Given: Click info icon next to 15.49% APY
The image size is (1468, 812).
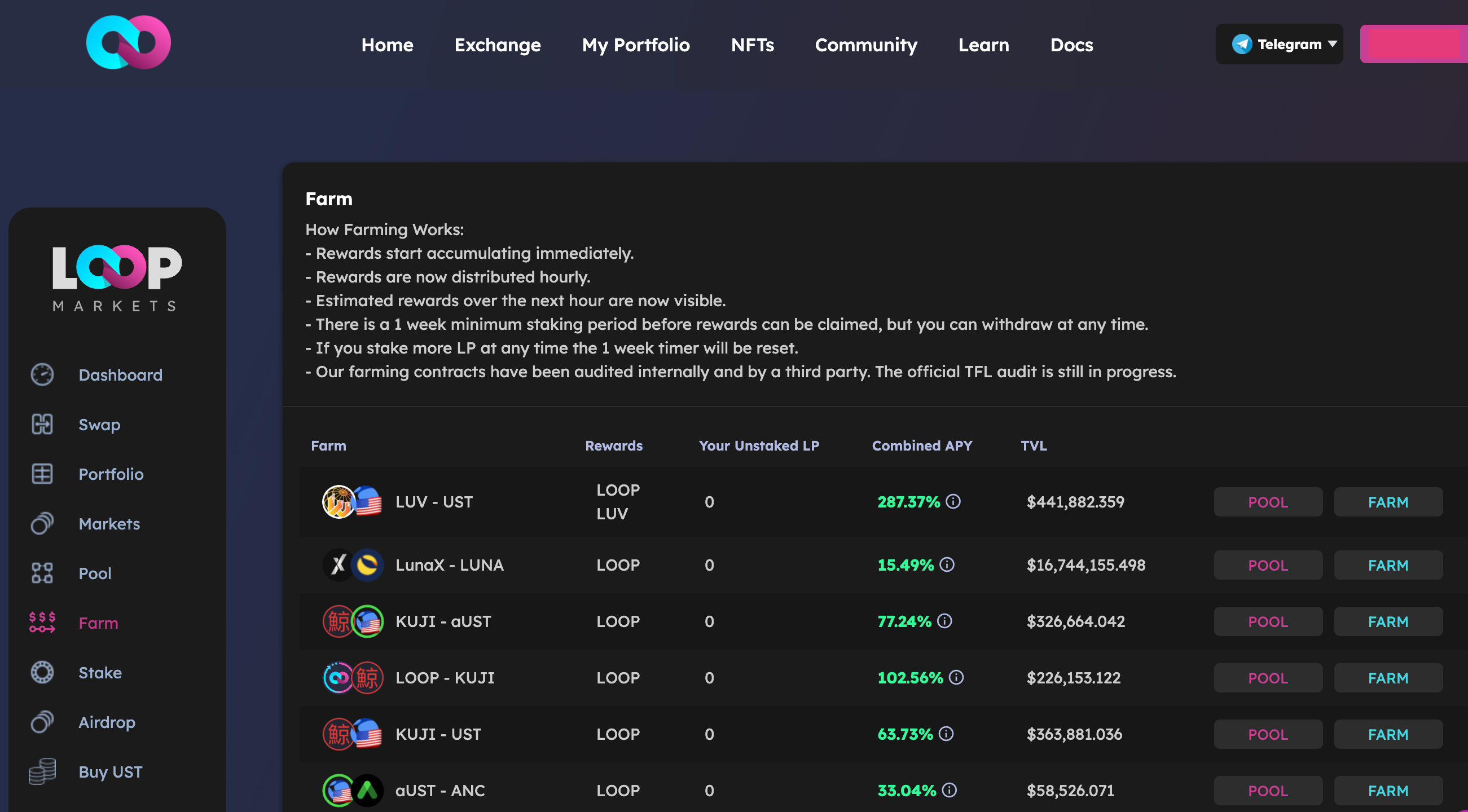Looking at the screenshot, I should coord(947,564).
